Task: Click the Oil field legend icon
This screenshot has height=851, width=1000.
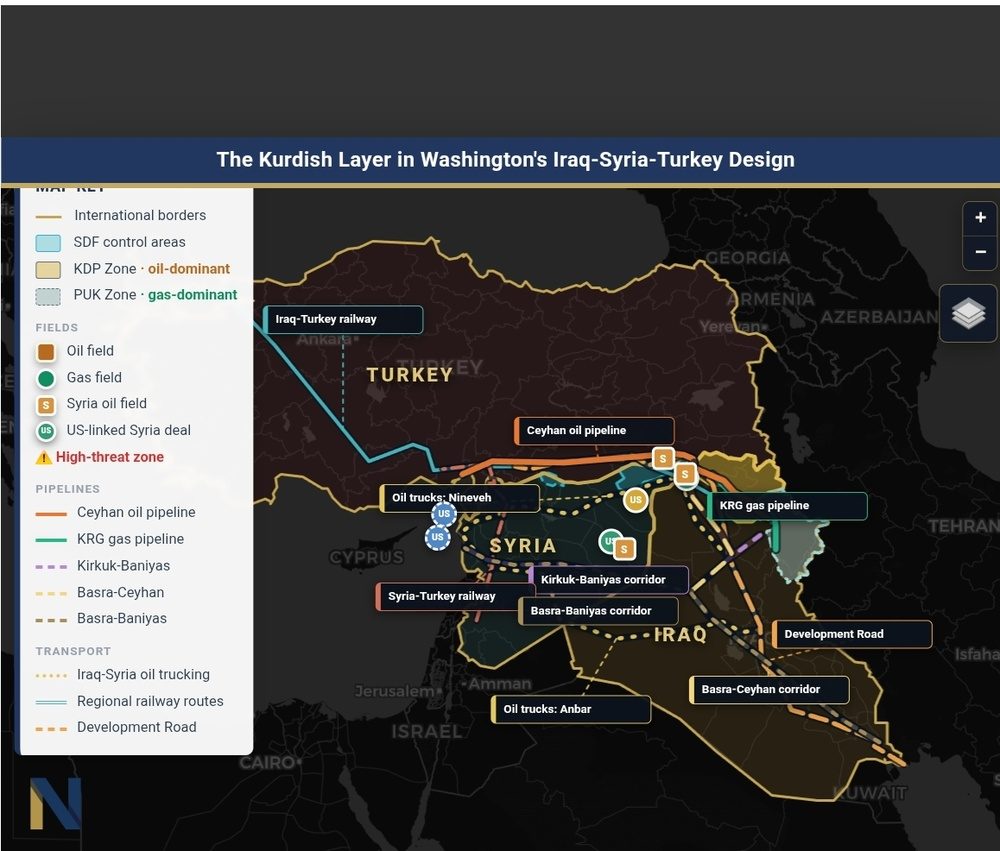Action: (46, 352)
